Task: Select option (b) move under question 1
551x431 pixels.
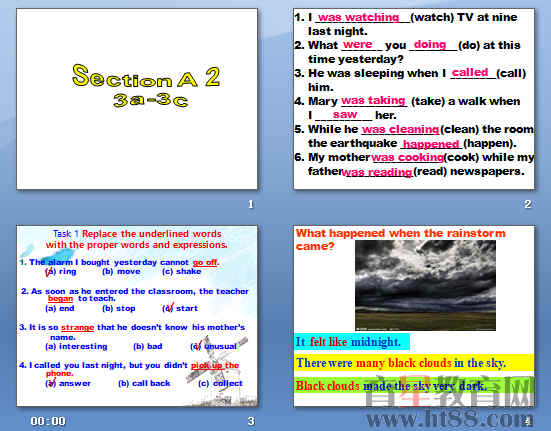Action: tap(121, 272)
